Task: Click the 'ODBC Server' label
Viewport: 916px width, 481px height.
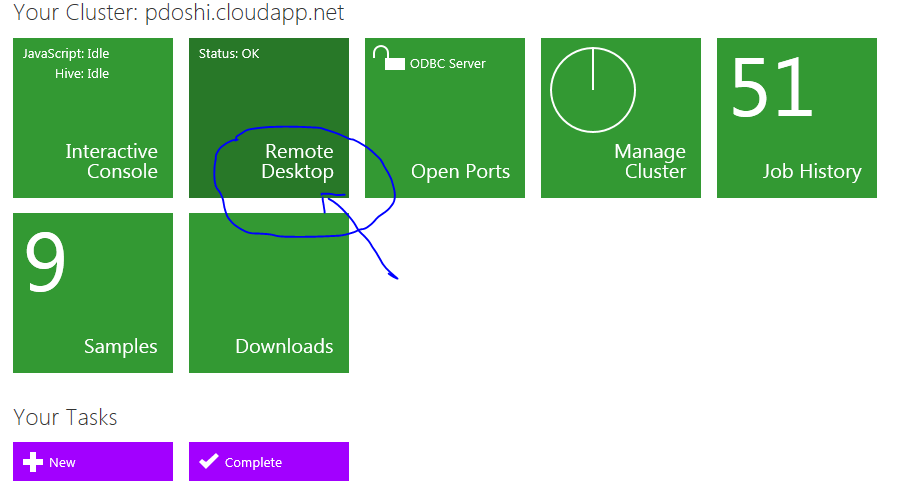Action: [x=447, y=64]
